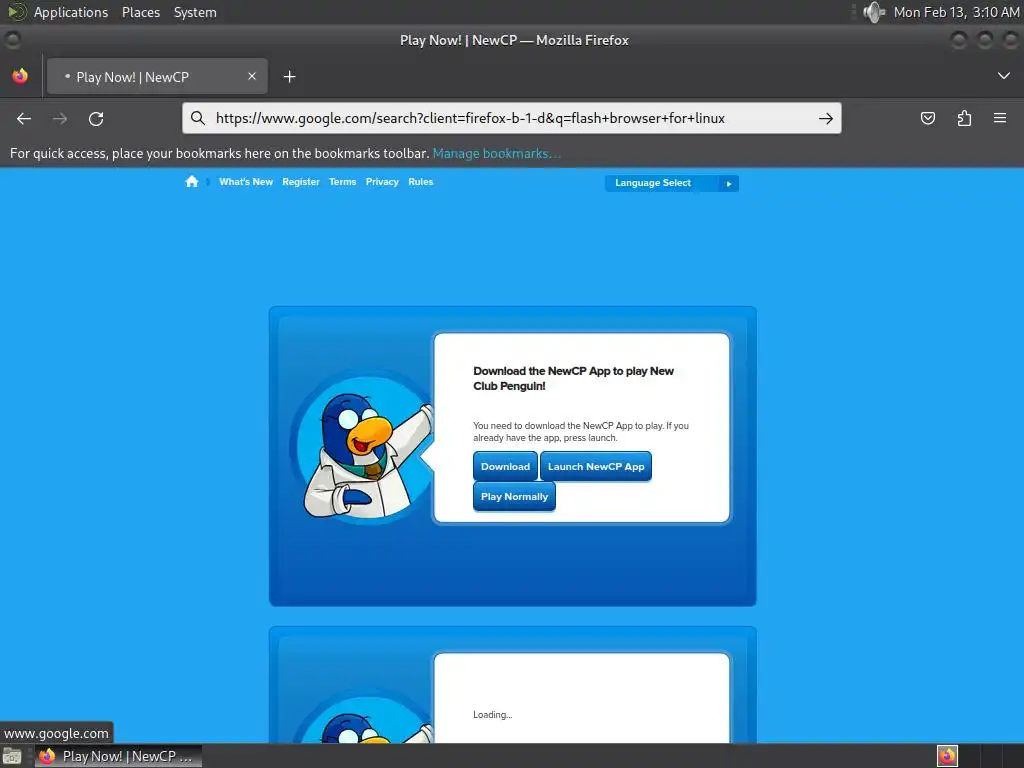Open the Save to Pocket icon
This screenshot has width=1024, height=768.
[x=927, y=118]
